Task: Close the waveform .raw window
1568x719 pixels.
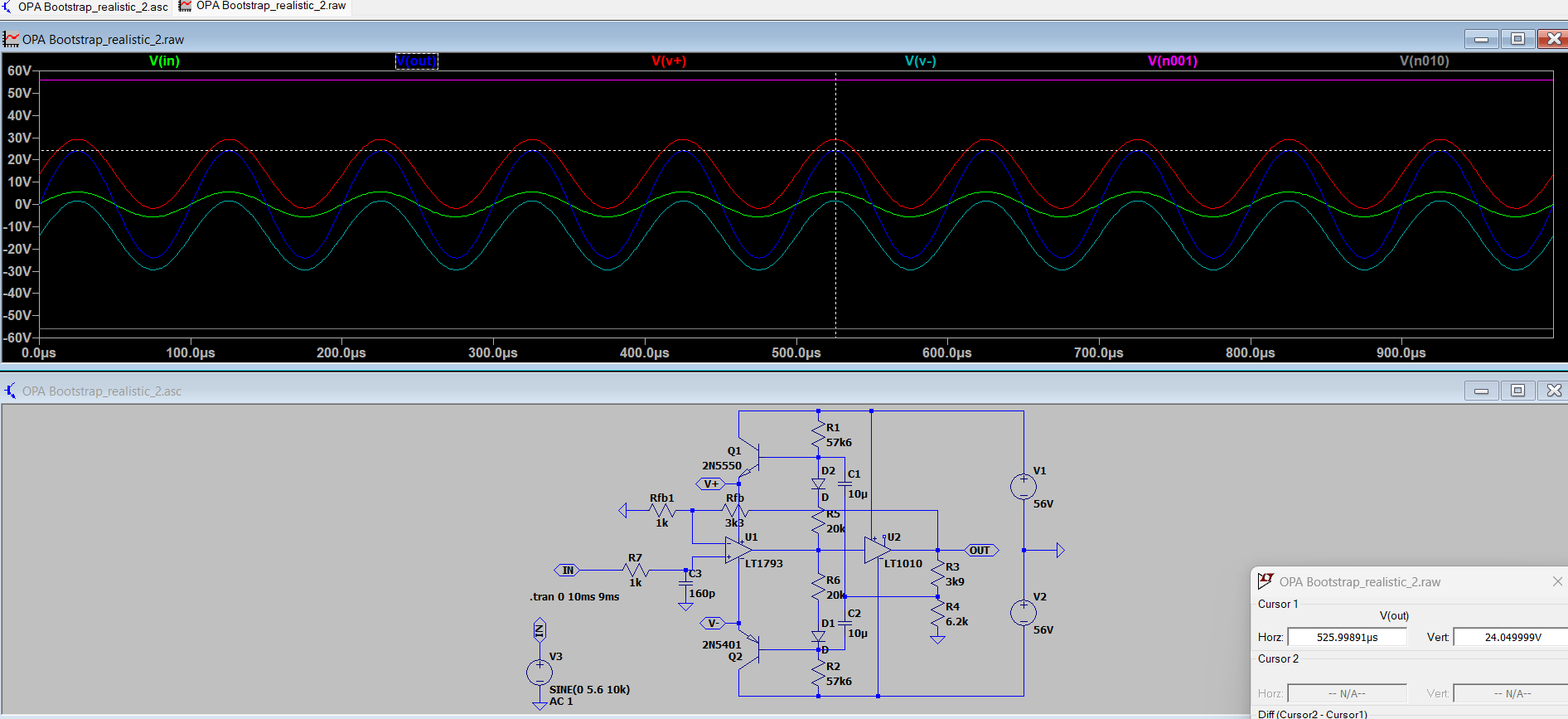Action: (x=1553, y=39)
